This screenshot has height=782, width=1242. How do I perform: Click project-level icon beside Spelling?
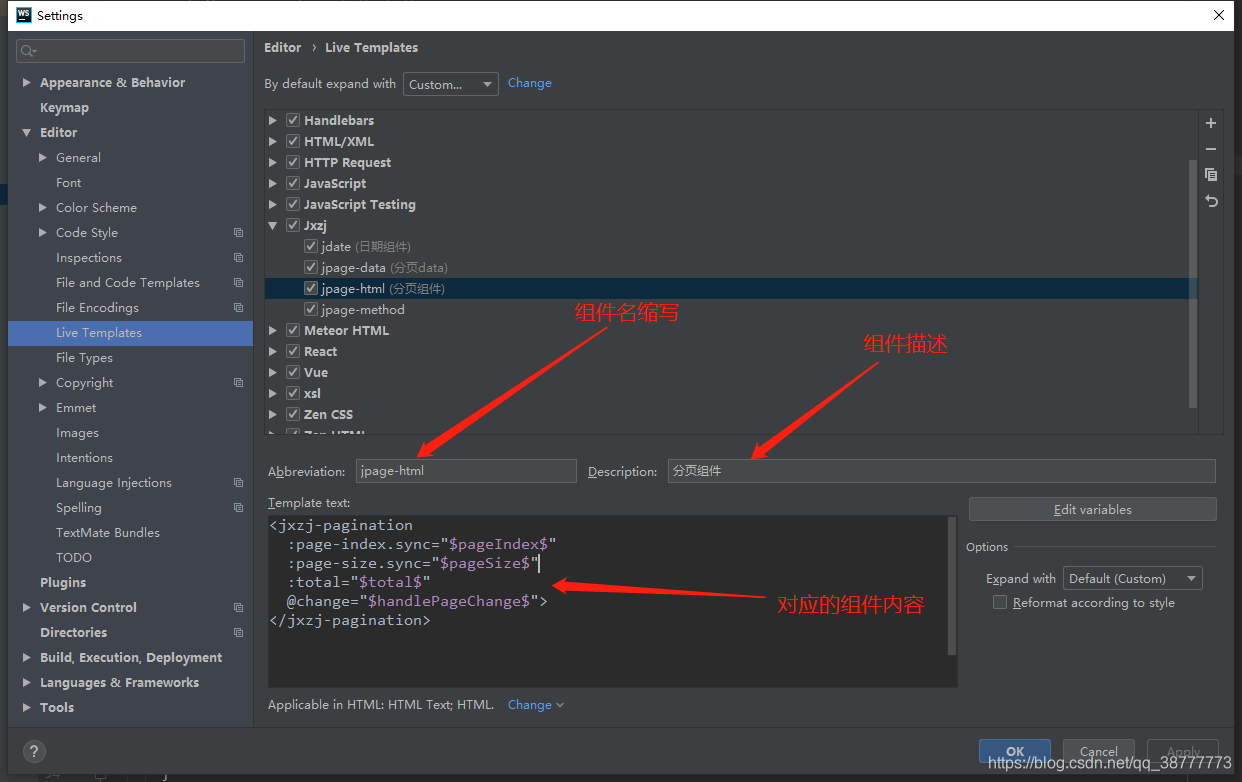point(238,508)
